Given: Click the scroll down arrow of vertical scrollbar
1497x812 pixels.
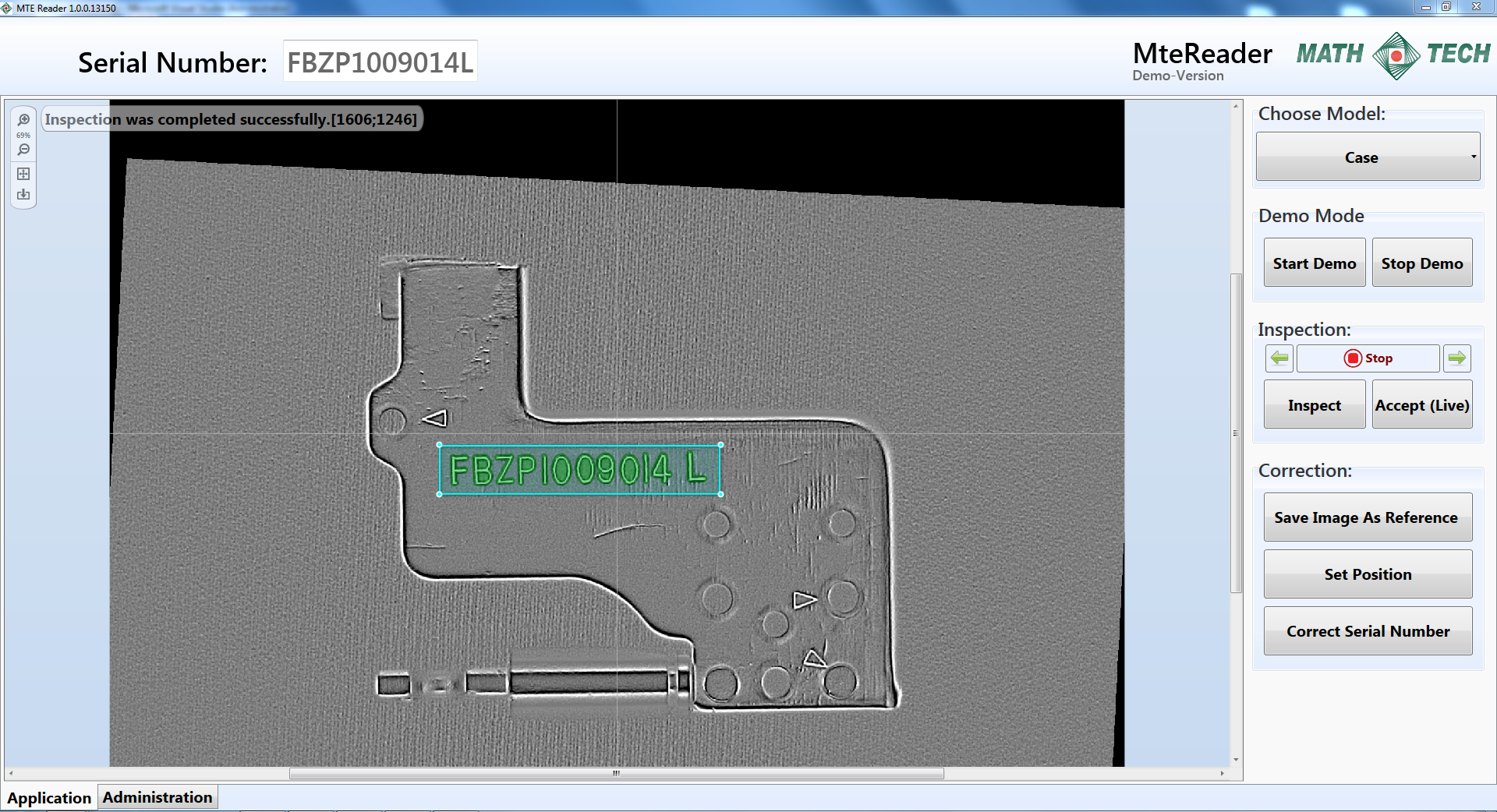Looking at the screenshot, I should (x=1236, y=760).
